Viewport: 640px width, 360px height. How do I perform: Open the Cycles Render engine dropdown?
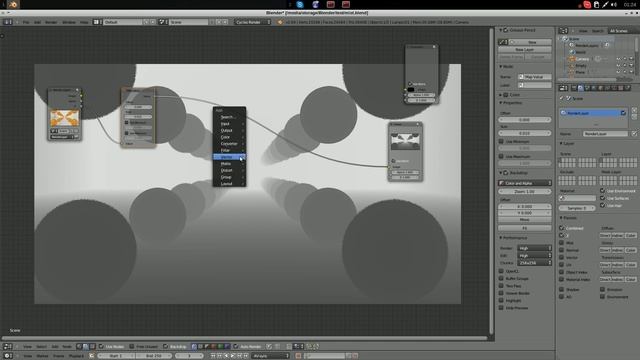(253, 22)
